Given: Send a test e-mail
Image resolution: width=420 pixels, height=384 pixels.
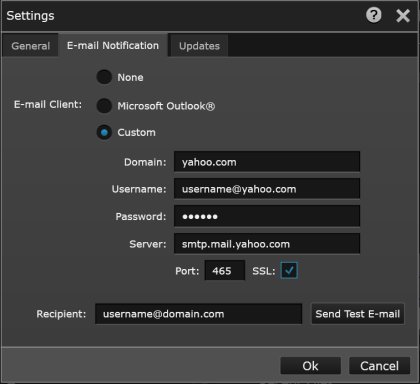Looking at the screenshot, I should pyautogui.click(x=358, y=314).
